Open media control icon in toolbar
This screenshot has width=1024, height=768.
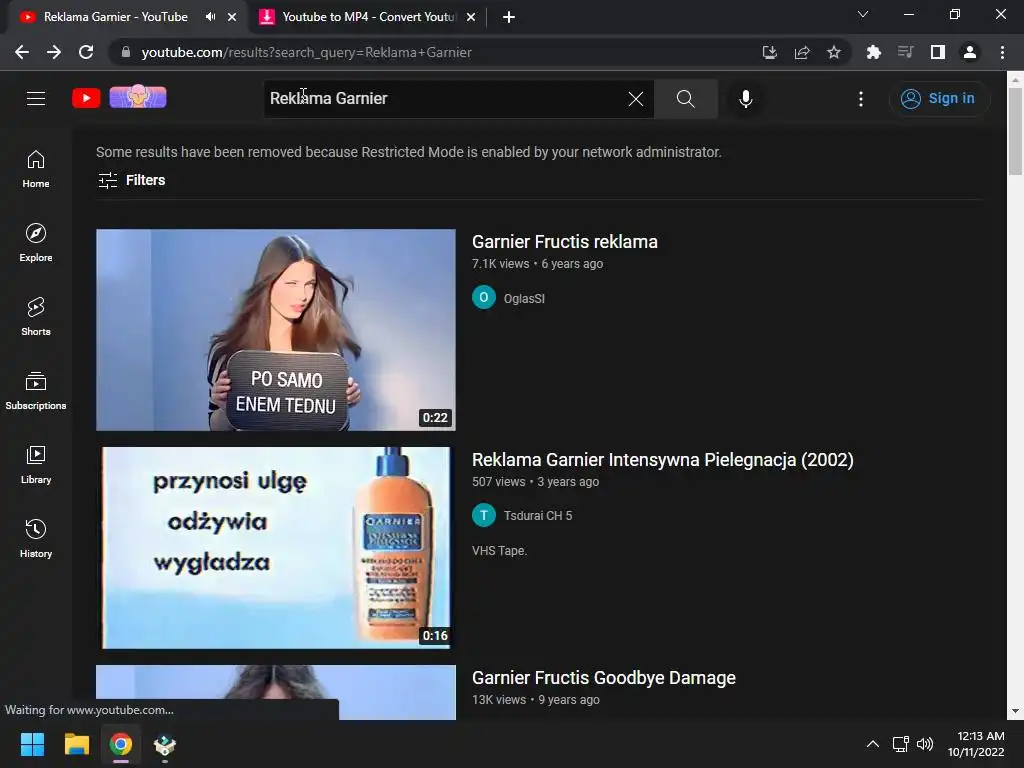(905, 52)
